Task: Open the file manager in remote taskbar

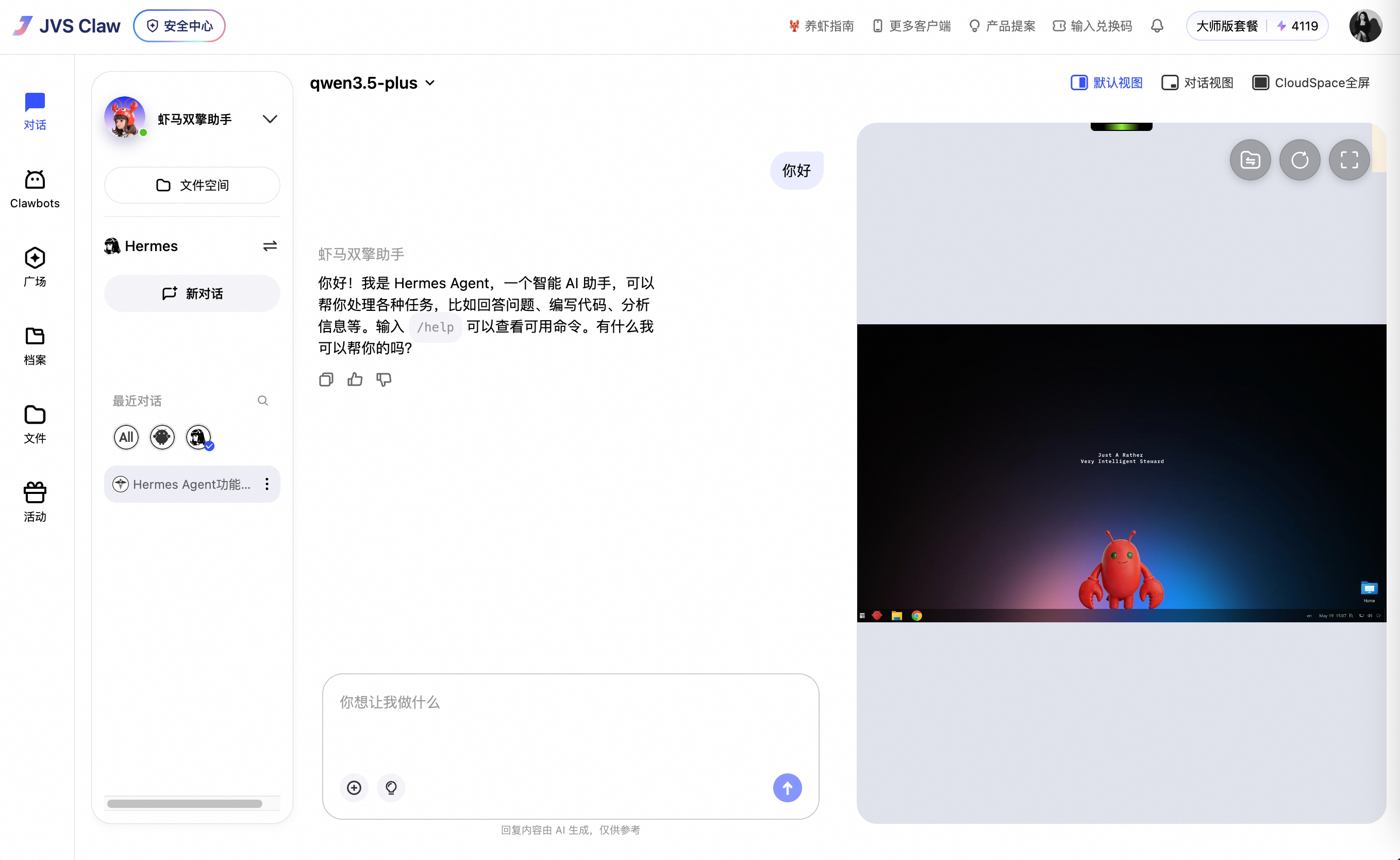Action: coord(897,616)
